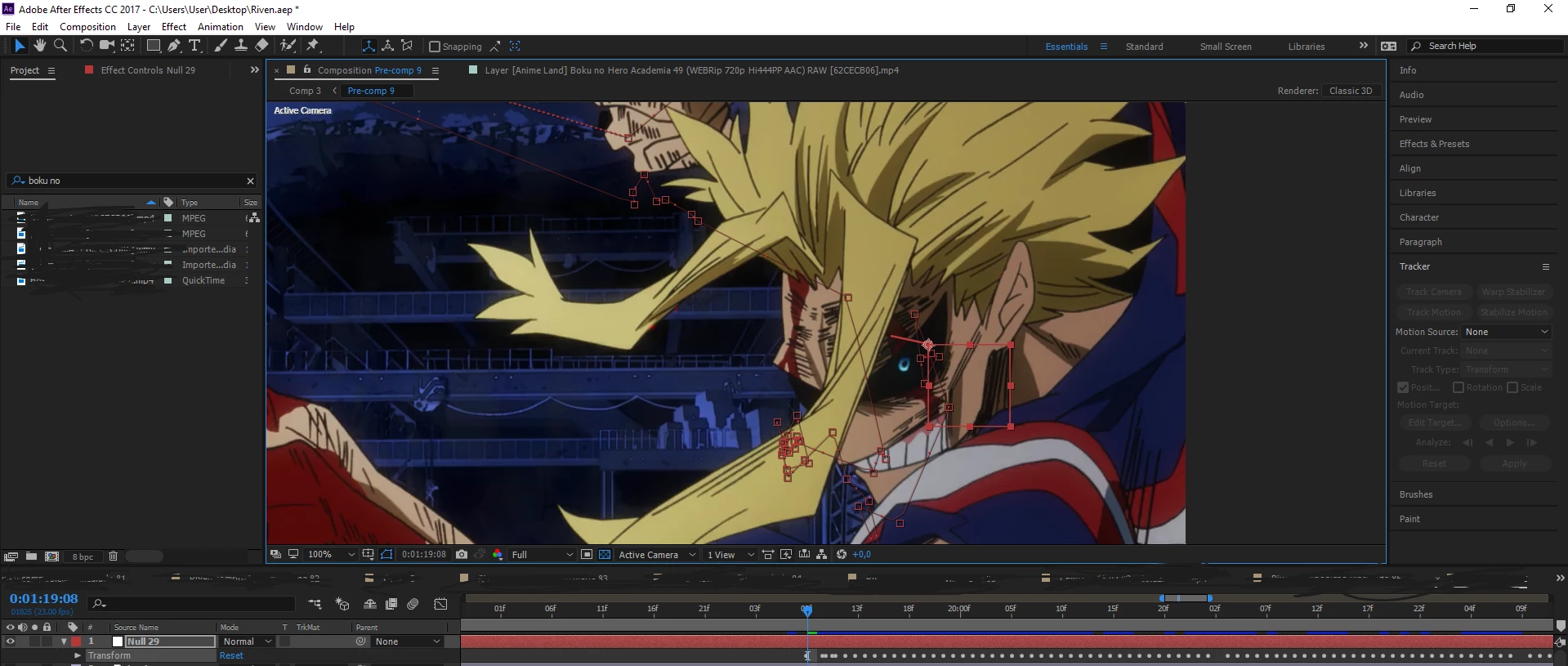Select the Selection arrow tool
1568x666 pixels.
(20, 46)
